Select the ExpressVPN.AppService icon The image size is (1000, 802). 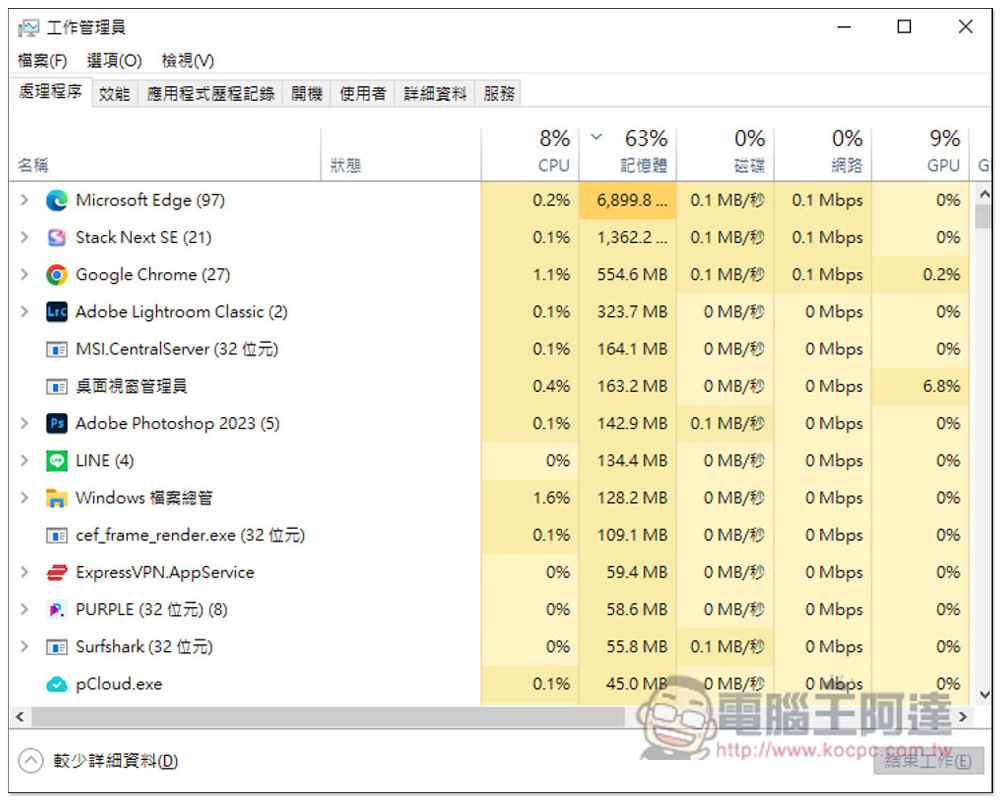tap(57, 573)
